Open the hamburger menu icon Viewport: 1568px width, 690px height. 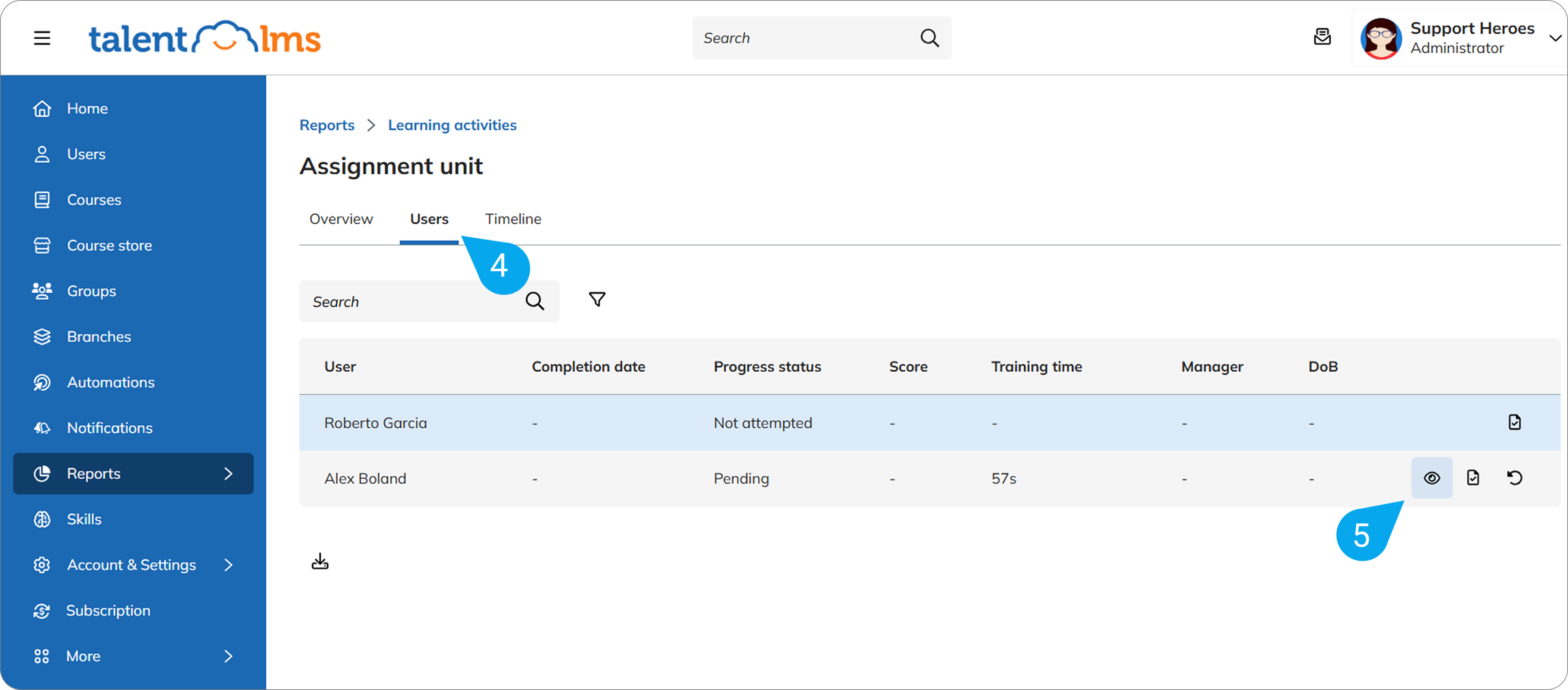point(42,38)
